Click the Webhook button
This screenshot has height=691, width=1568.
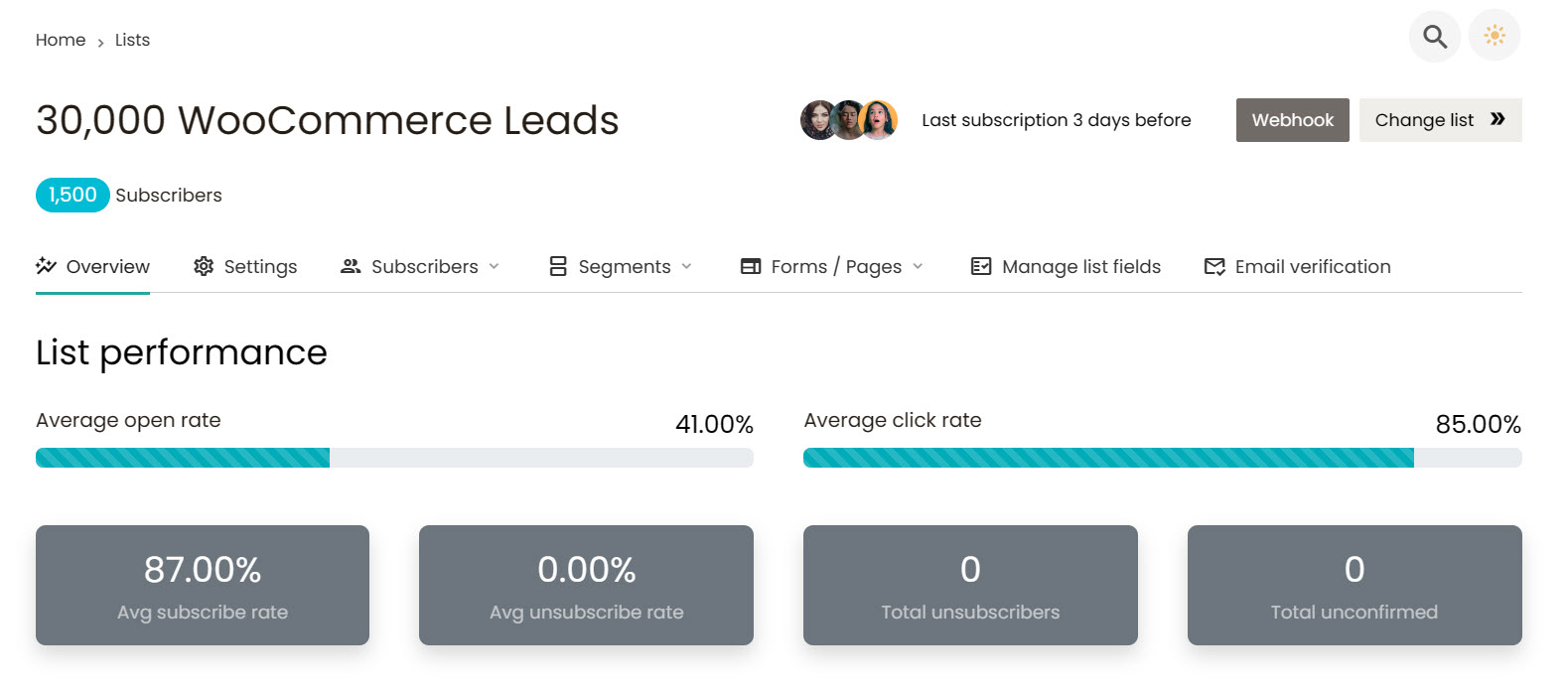pyautogui.click(x=1292, y=120)
